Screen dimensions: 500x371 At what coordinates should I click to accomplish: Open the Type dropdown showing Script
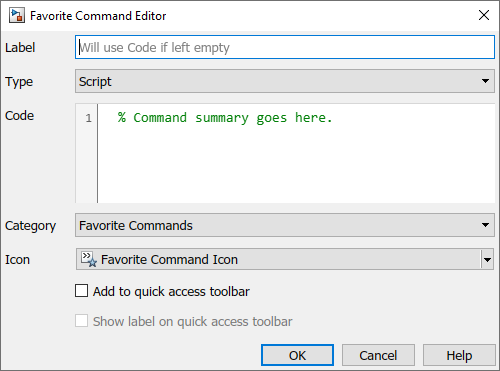(285, 81)
